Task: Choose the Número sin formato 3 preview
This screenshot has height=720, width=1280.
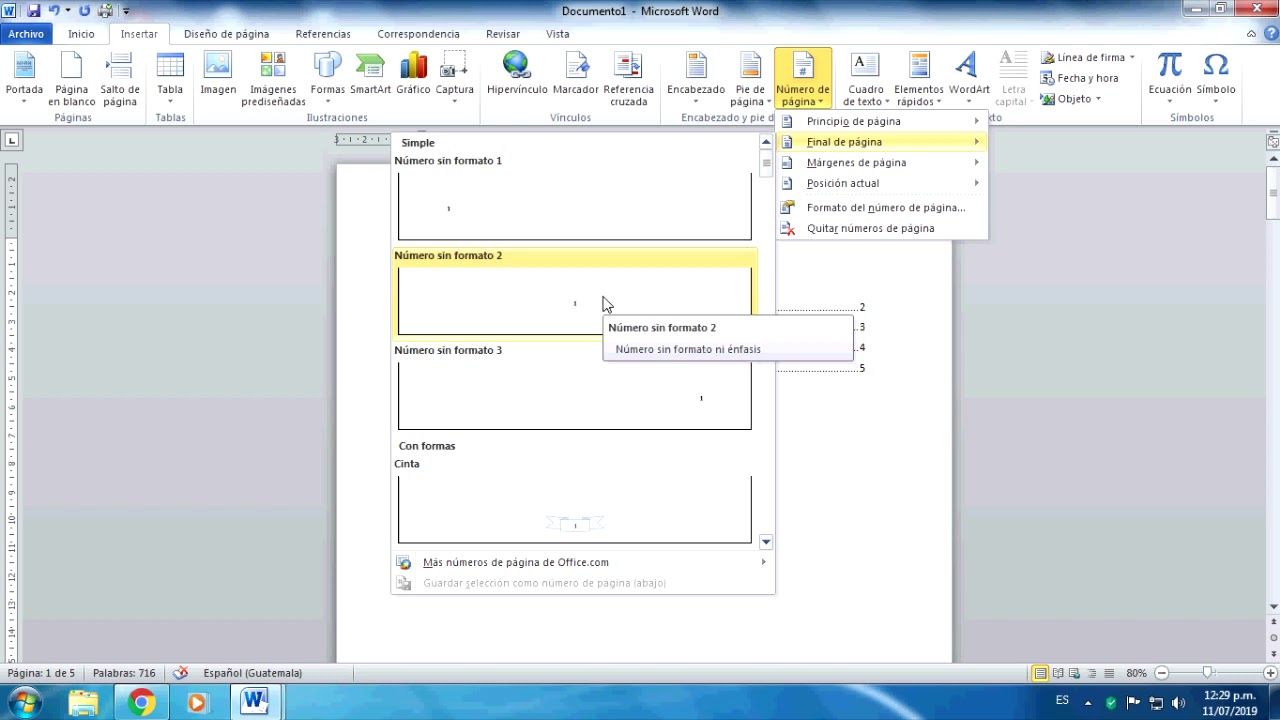Action: [574, 396]
